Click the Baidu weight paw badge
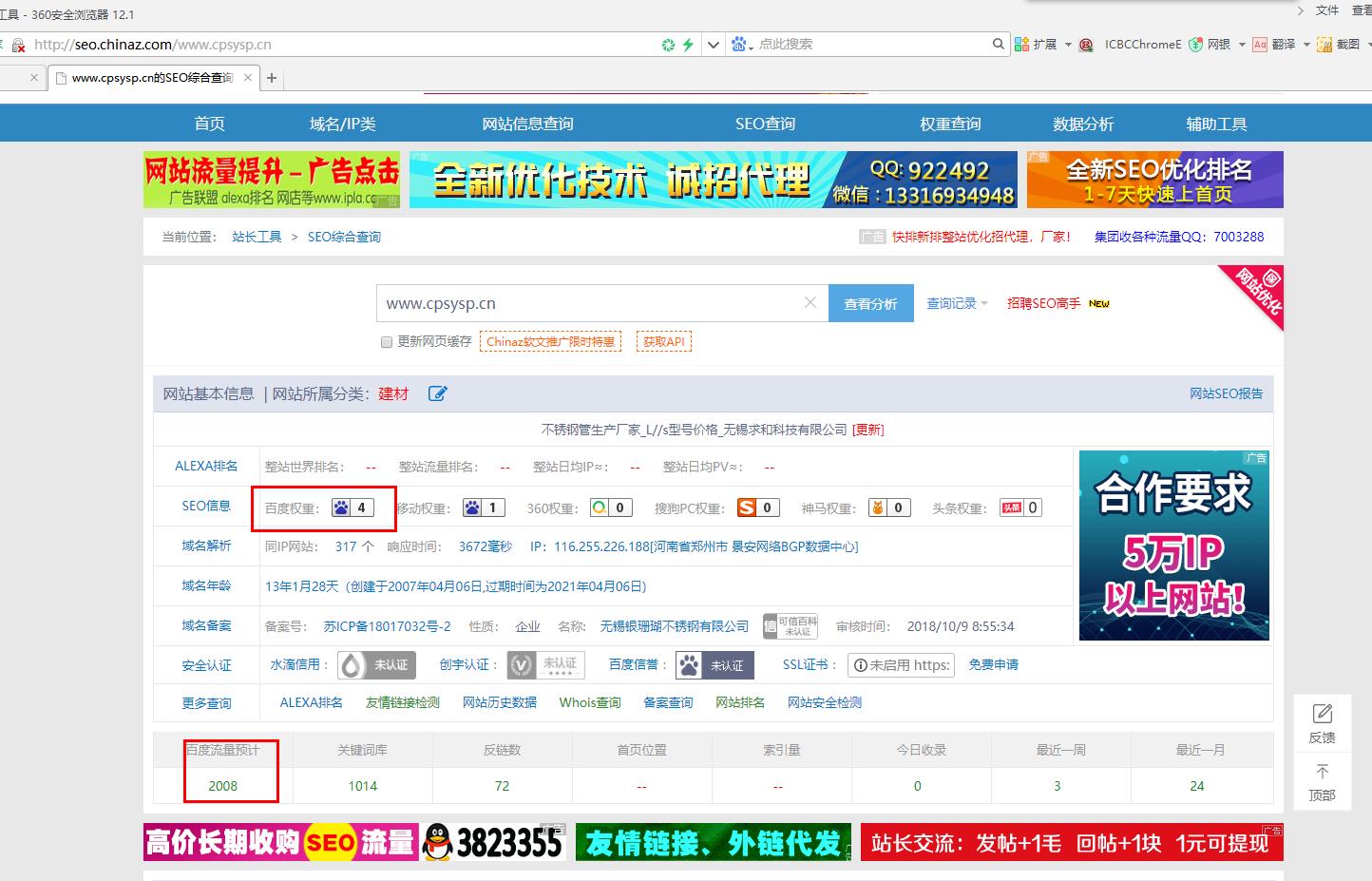 pos(352,508)
